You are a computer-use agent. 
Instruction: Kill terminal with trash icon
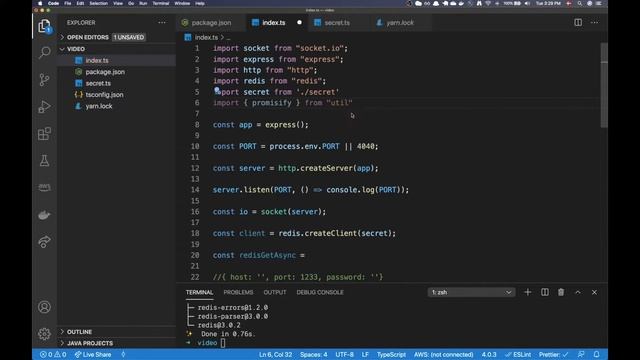[561, 292]
